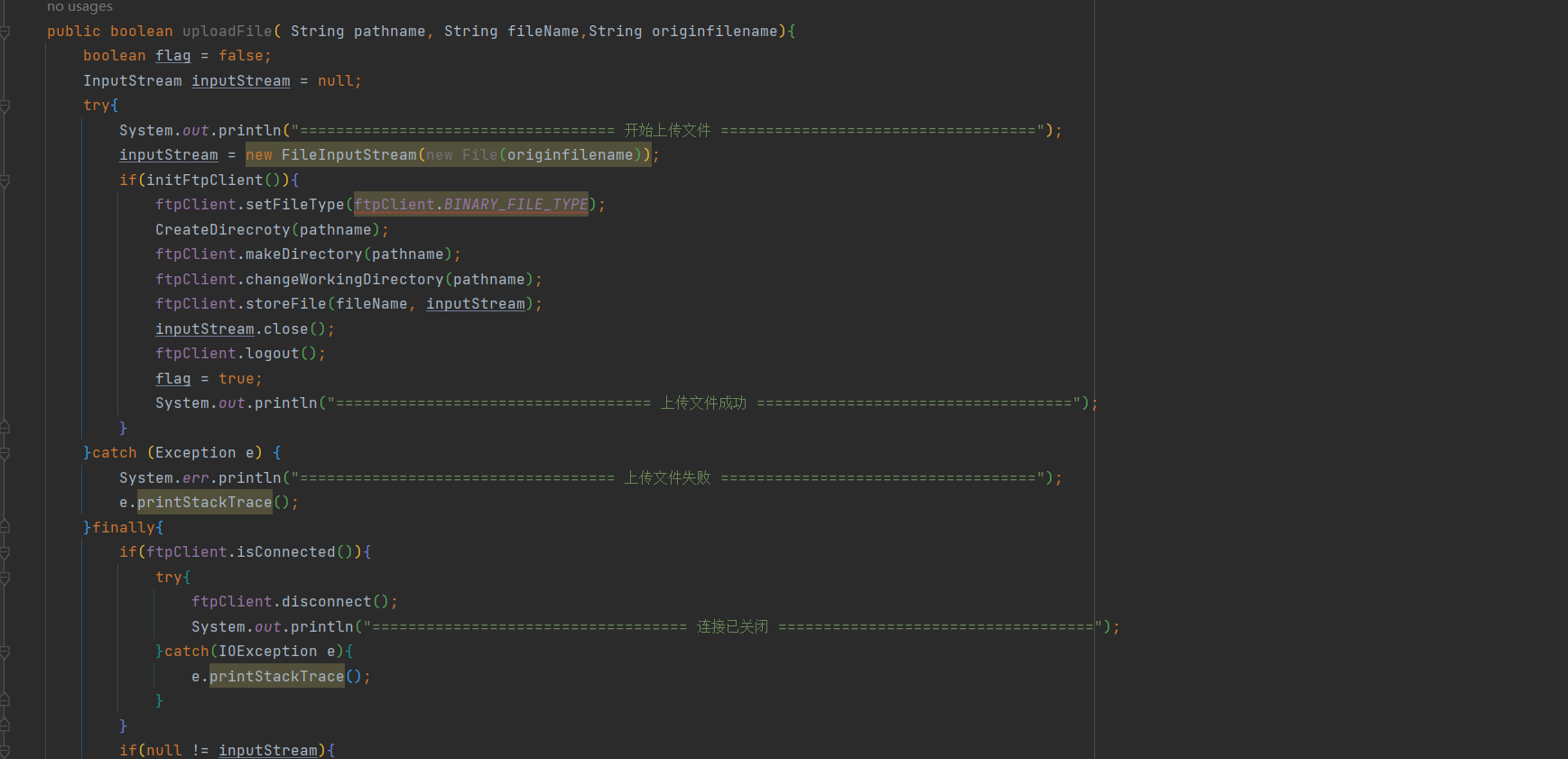Open the 'no usages' hint above uploadFile

pyautogui.click(x=79, y=7)
